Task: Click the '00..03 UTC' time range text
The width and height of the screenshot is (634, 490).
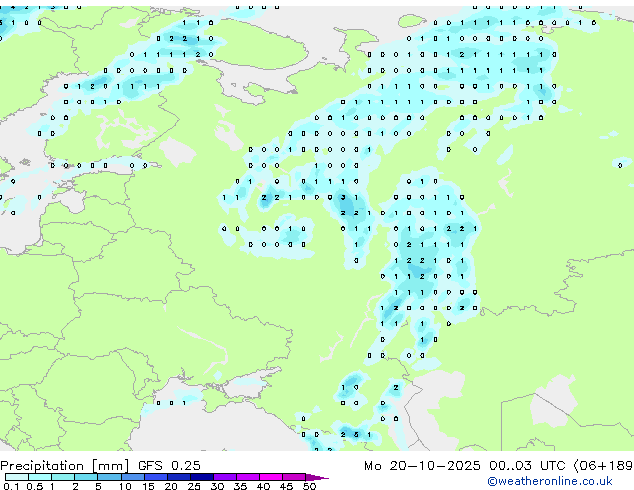Action: [x=526, y=466]
